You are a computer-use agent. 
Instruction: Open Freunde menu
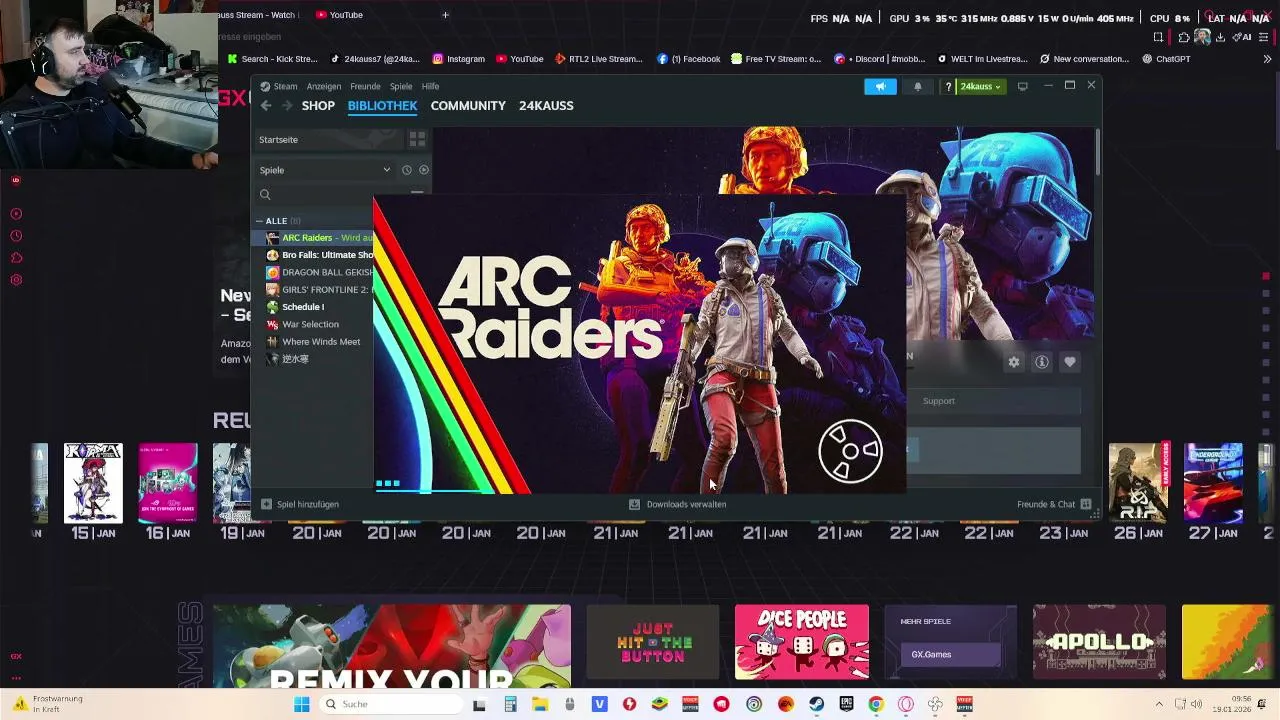coord(365,86)
